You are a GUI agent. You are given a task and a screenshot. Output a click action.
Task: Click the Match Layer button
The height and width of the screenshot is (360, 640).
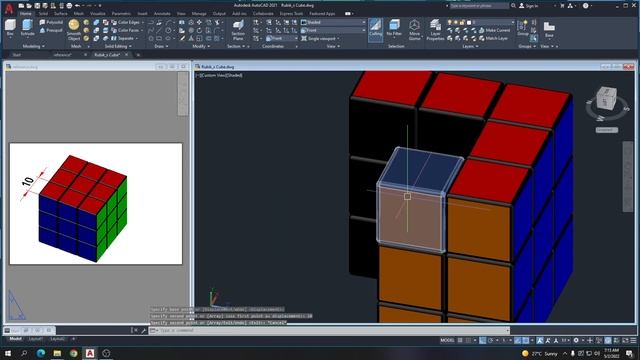click(493, 38)
